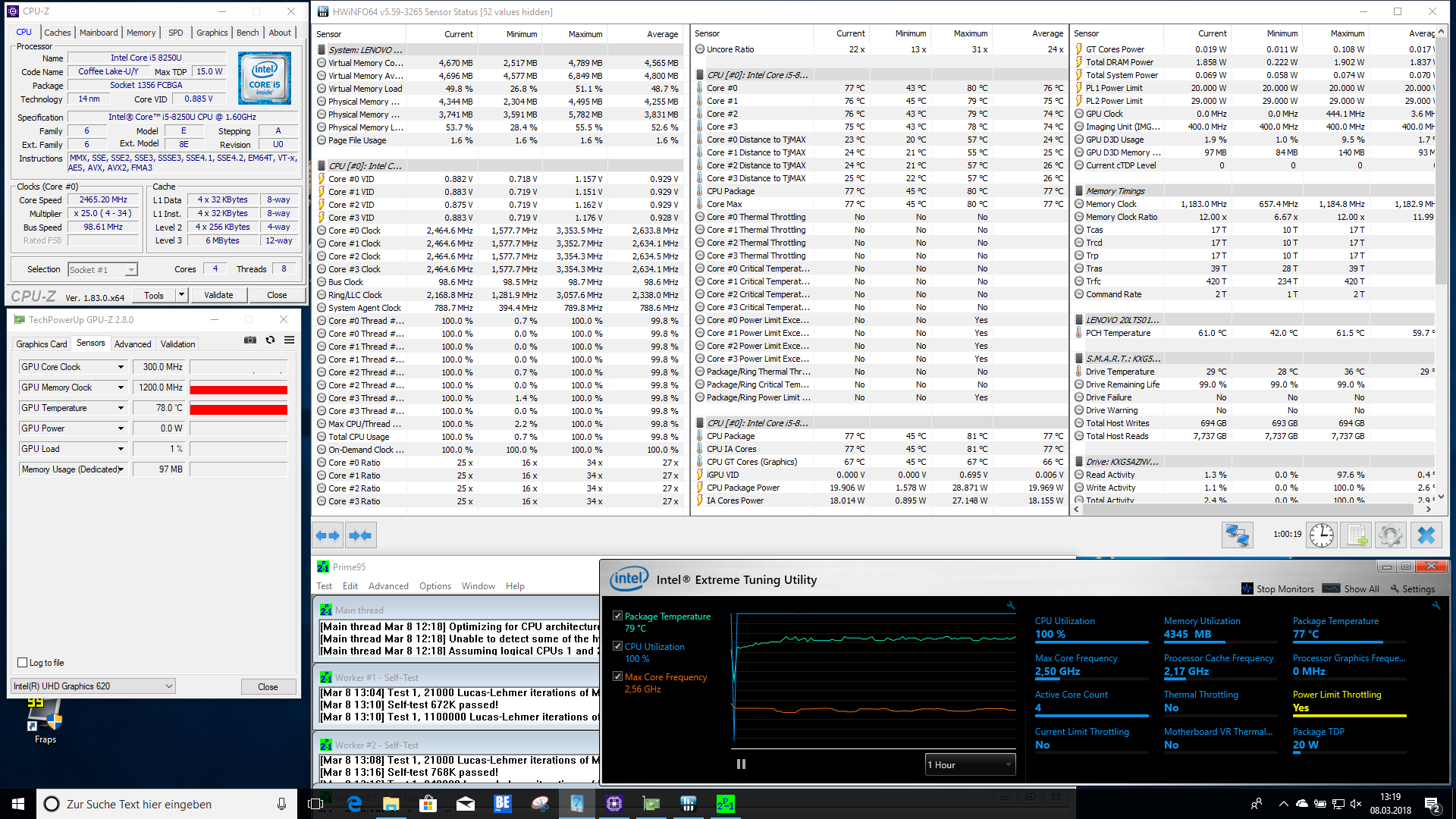
Task: Pause the Intel XTU monitoring graph
Action: click(741, 764)
